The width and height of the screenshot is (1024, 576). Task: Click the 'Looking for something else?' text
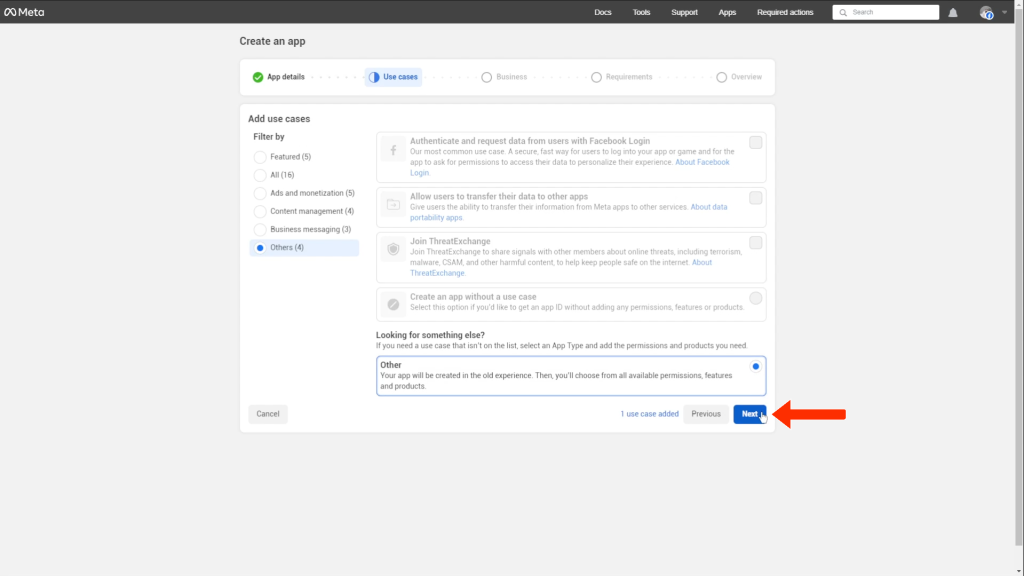coord(430,335)
